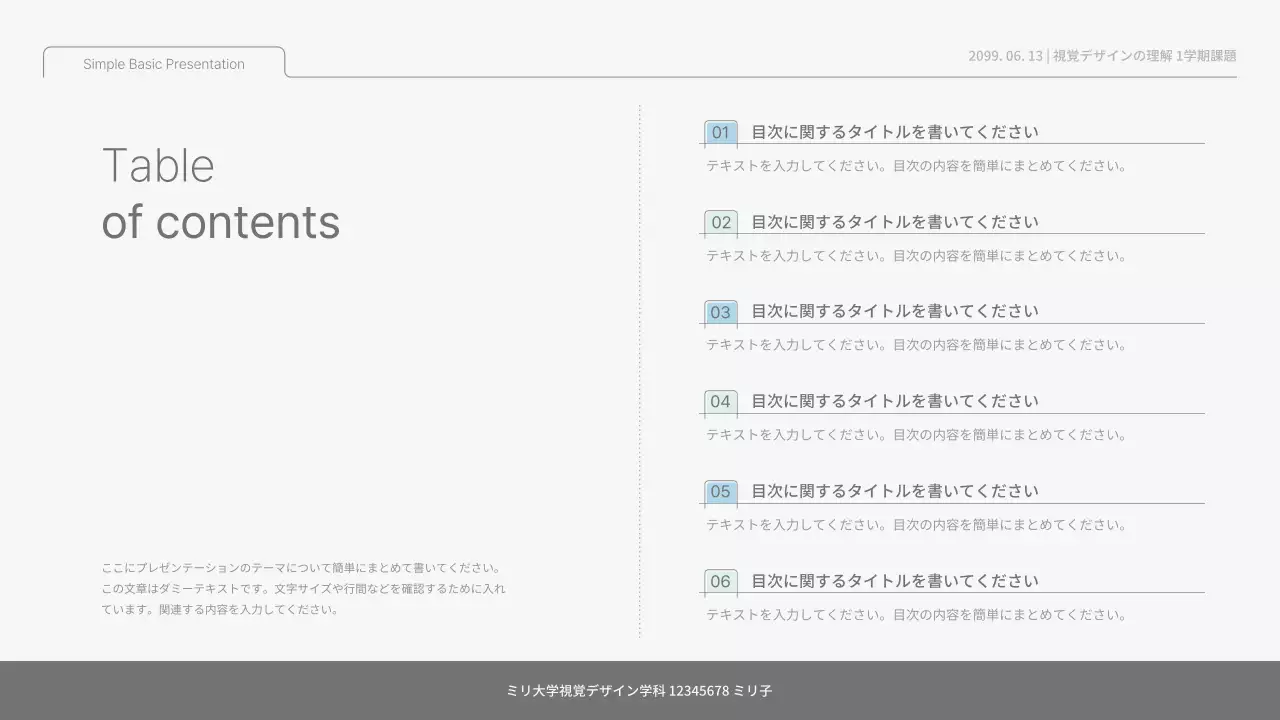Viewport: 1280px width, 720px height.
Task: Select the blue "01" number badge
Action: coord(720,132)
